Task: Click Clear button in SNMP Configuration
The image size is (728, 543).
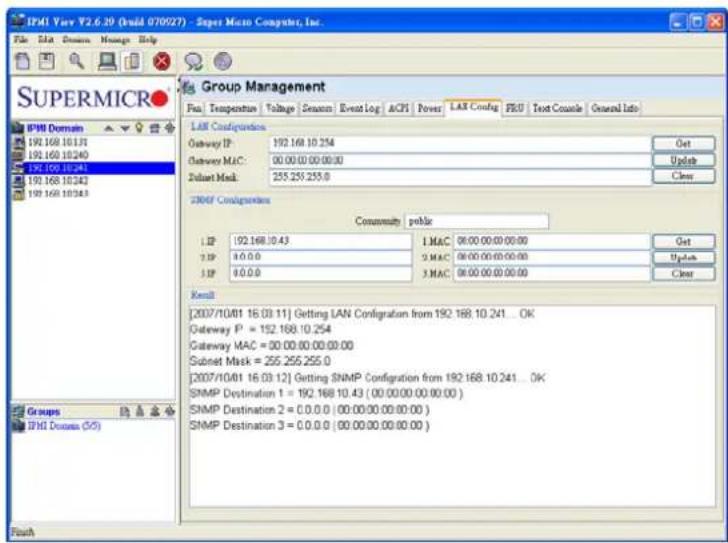Action: 683,273
